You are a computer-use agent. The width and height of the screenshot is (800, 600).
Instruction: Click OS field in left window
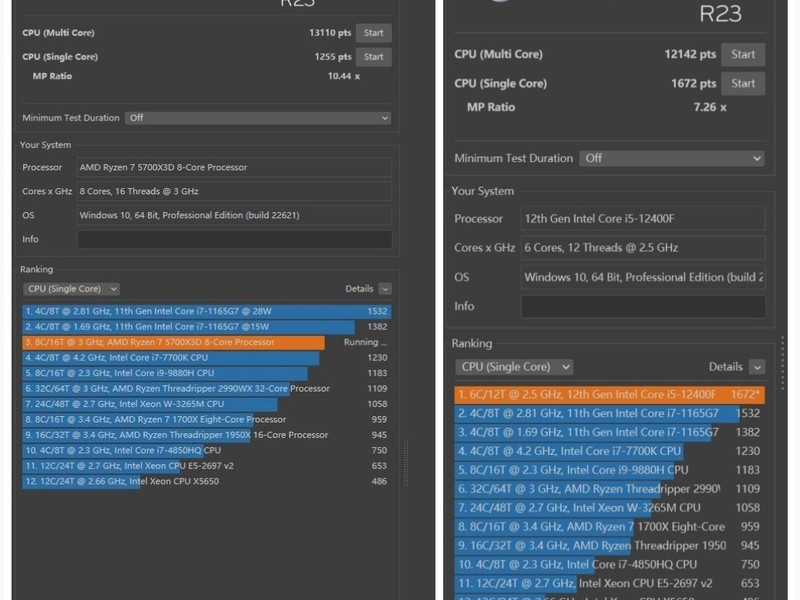click(x=234, y=215)
